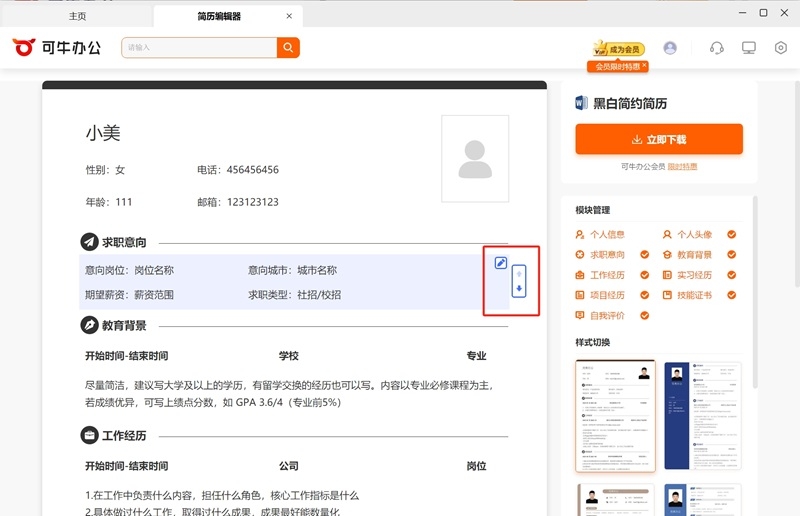This screenshot has width=800, height=516.
Task: Click the monitor screen icon in header
Action: [748, 48]
